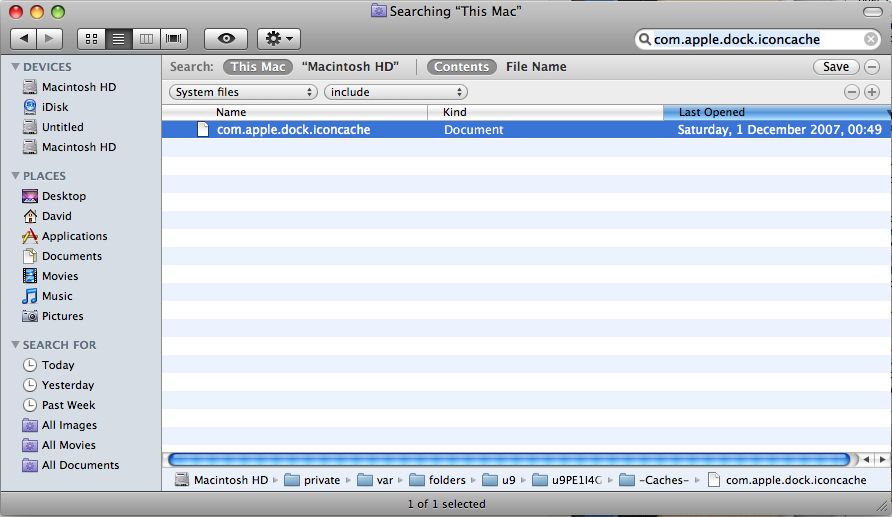Remove the System files criteria row
This screenshot has width=892, height=517.
(x=851, y=92)
